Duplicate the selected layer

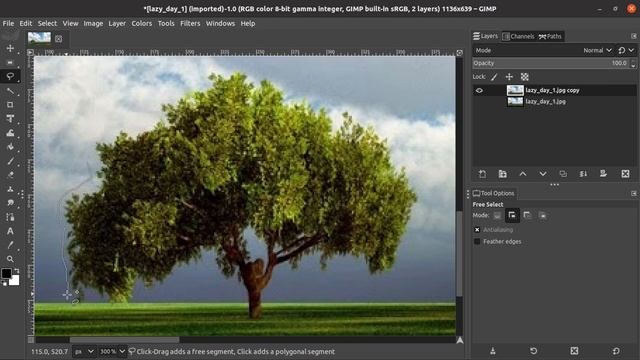pos(563,174)
